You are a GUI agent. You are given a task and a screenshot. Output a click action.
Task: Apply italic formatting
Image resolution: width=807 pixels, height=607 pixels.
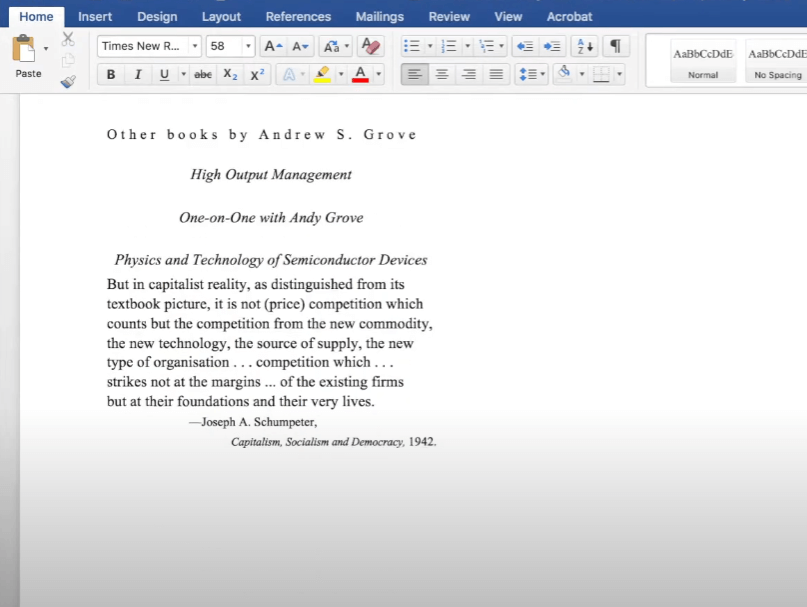(137, 73)
